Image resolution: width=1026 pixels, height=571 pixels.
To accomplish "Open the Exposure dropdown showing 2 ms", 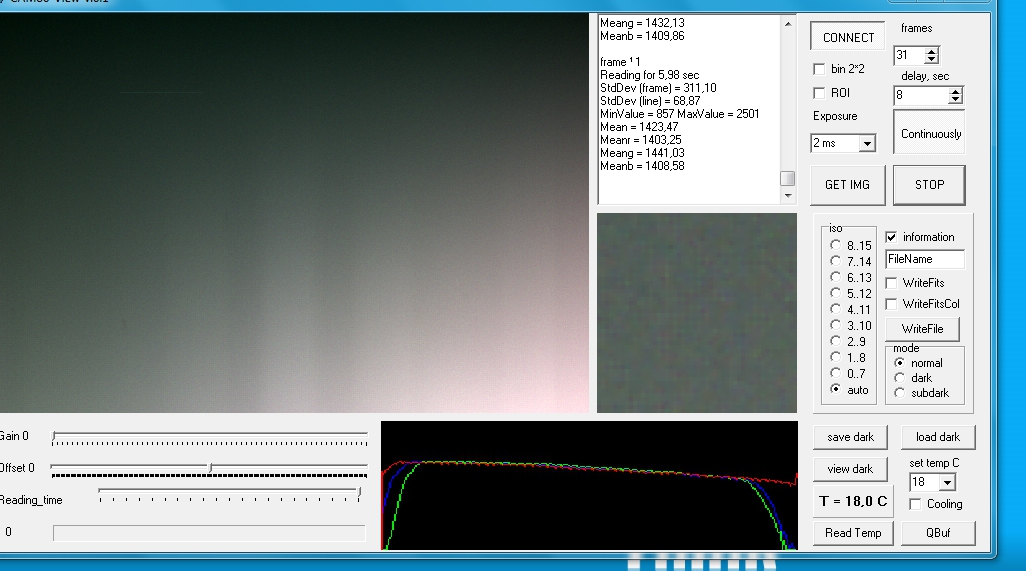I will pos(867,143).
